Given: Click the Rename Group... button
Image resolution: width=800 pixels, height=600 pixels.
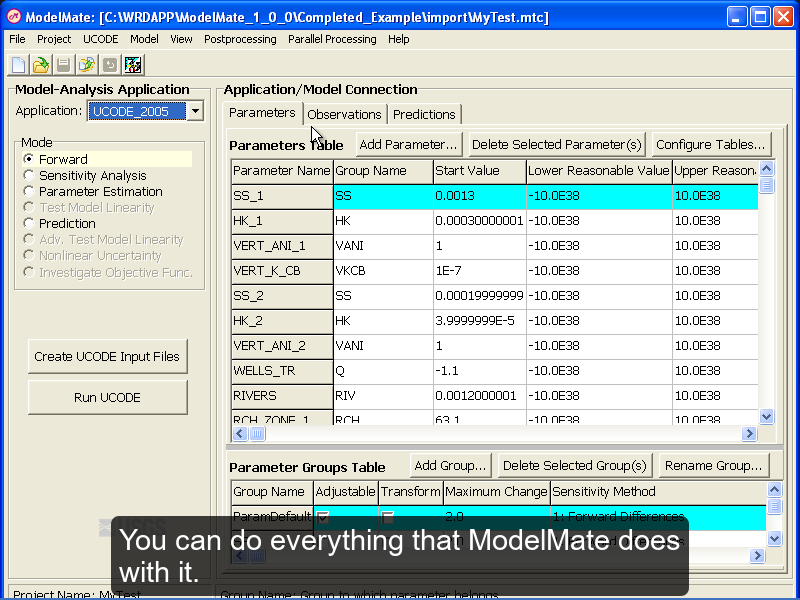Looking at the screenshot, I should point(713,465).
